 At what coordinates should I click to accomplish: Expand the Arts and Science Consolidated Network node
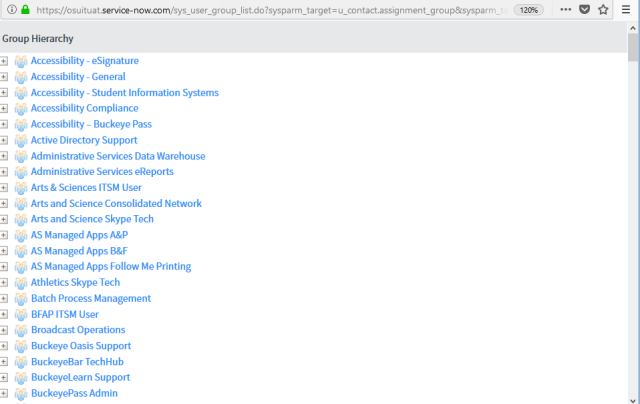click(x=4, y=203)
